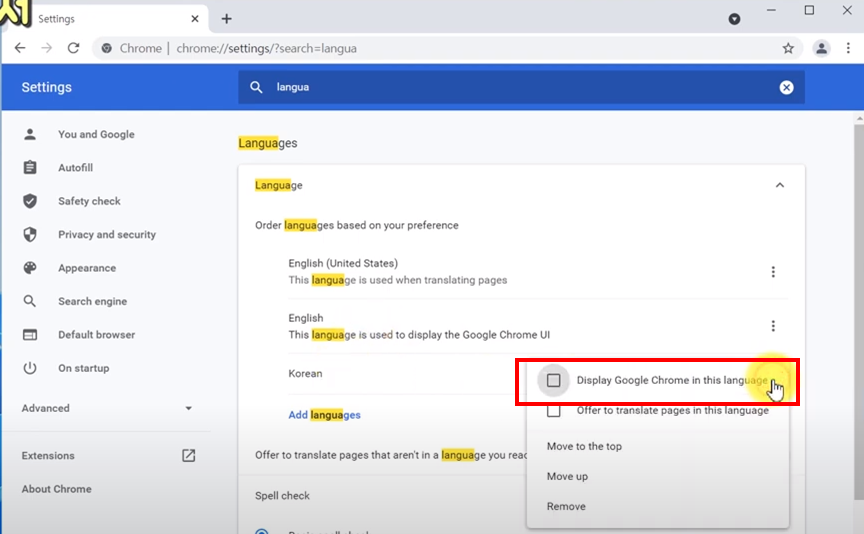Click the search magnifier in settings bar

click(x=256, y=87)
